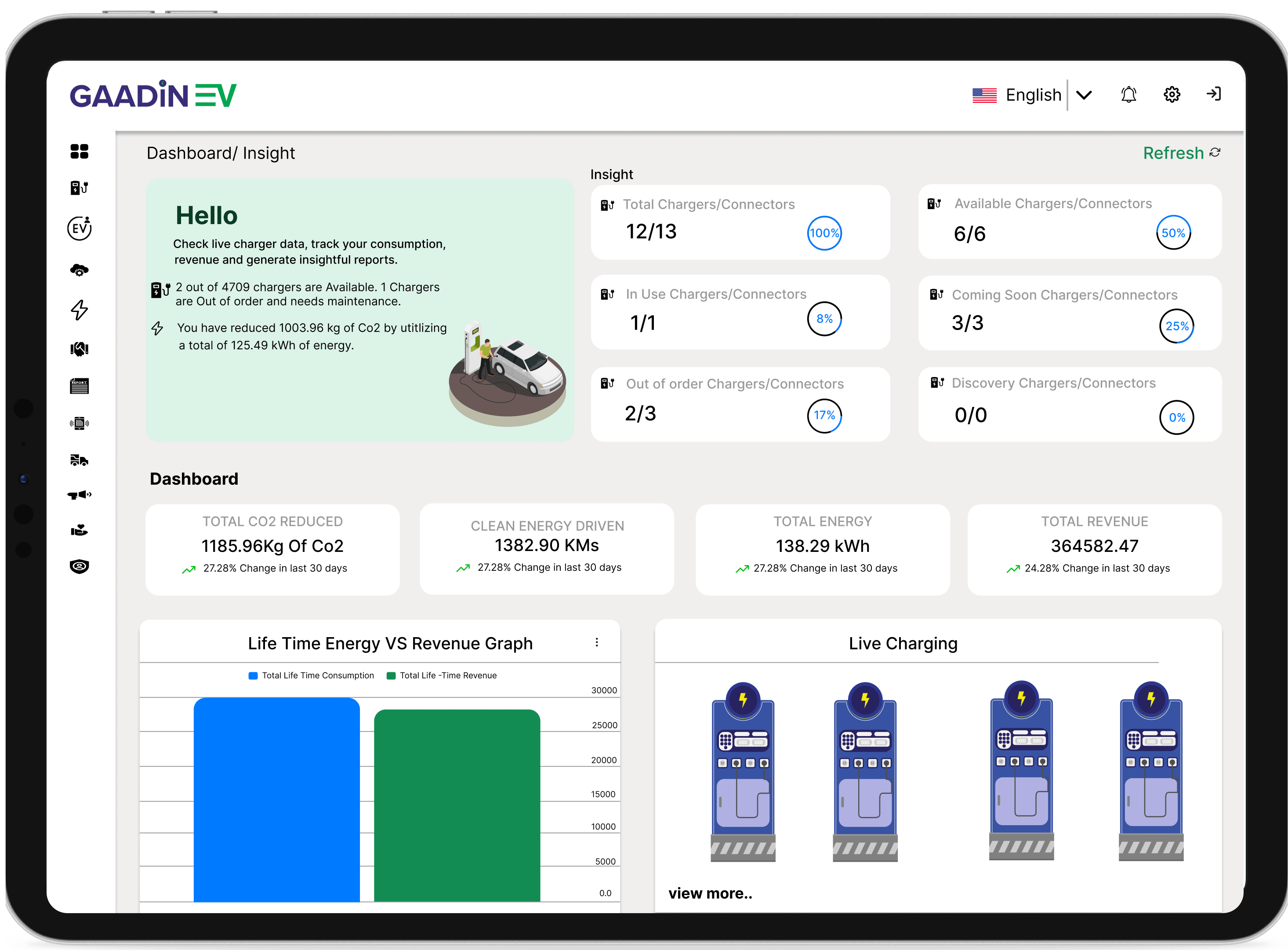Click the GAADIN EV logo

[153, 94]
